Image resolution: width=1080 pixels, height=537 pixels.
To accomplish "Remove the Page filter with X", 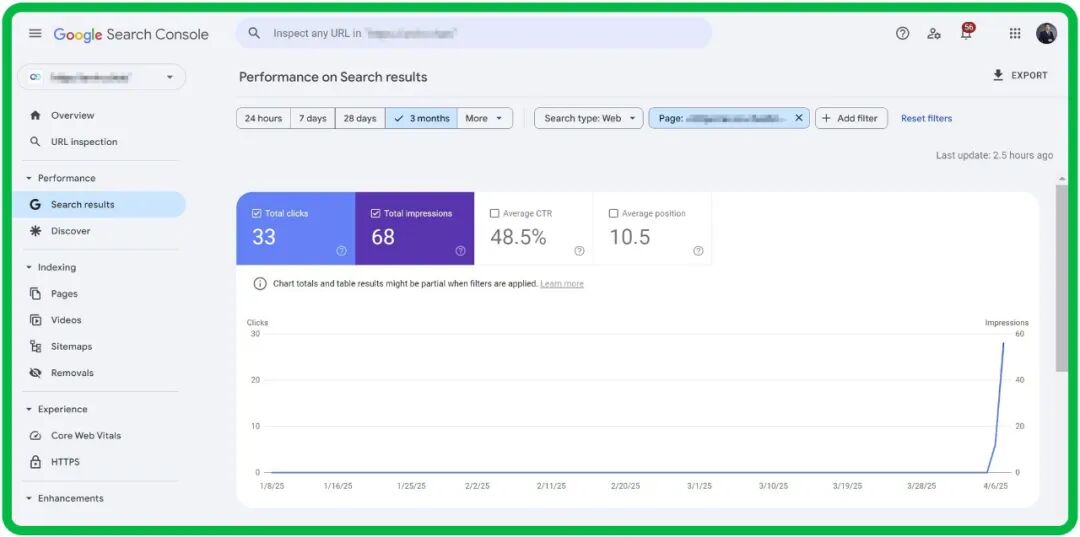I will (798, 118).
